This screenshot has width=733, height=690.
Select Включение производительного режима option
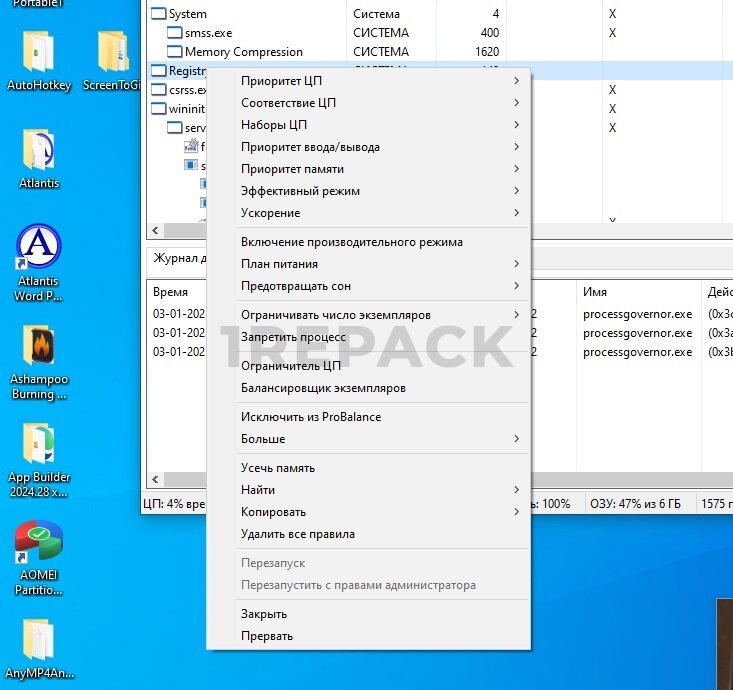pos(351,242)
